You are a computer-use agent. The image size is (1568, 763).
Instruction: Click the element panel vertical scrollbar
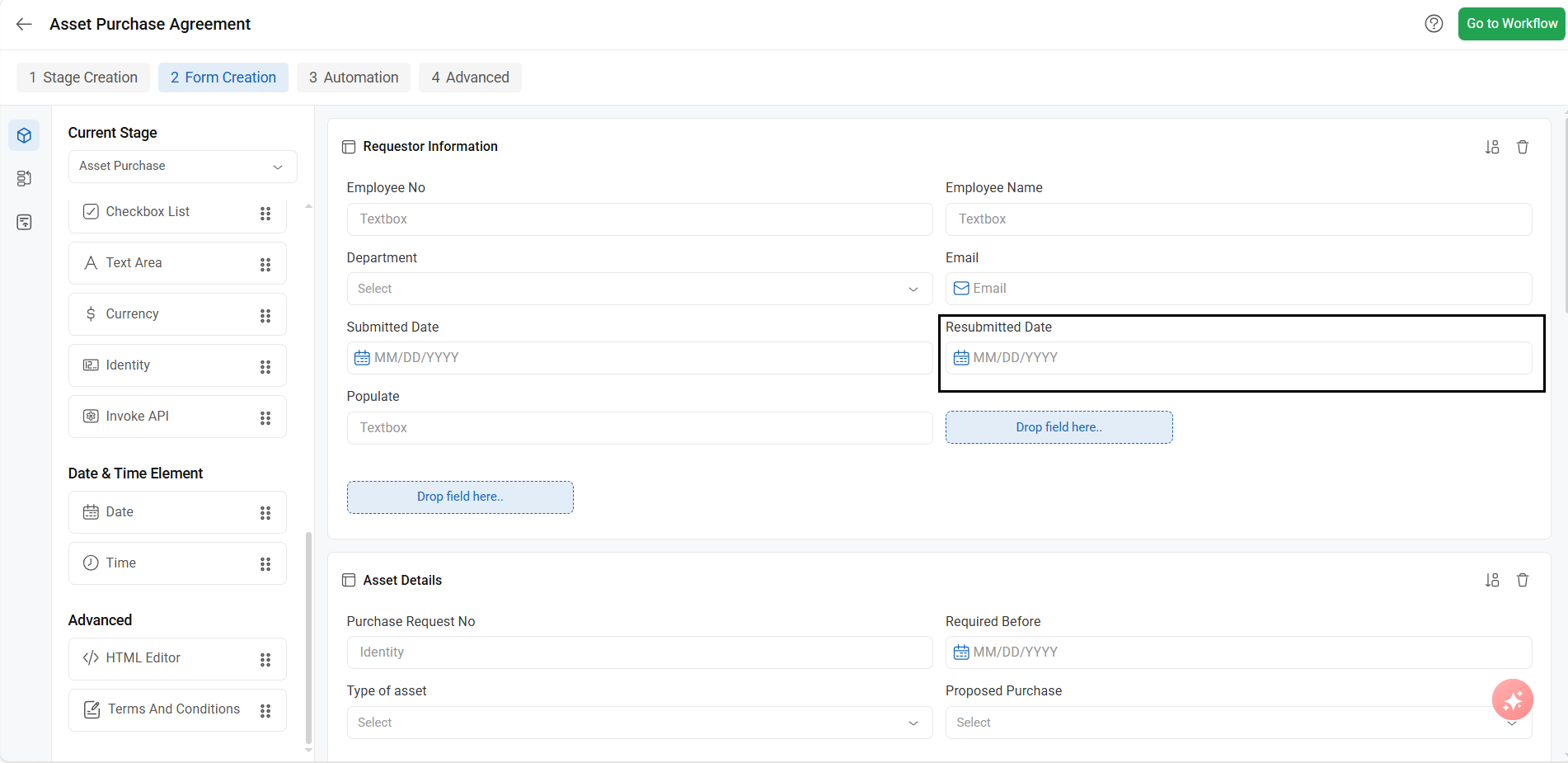(308, 635)
